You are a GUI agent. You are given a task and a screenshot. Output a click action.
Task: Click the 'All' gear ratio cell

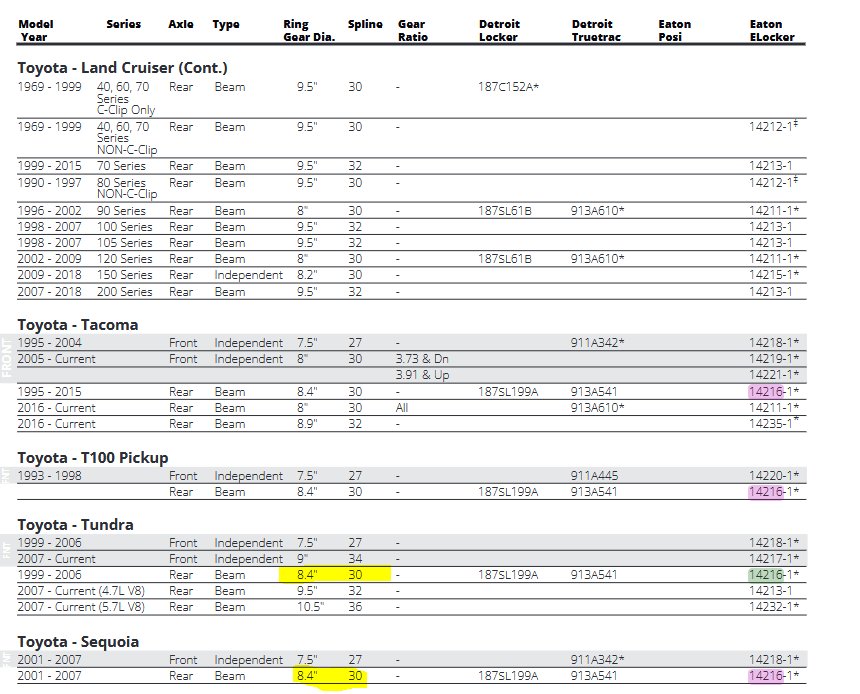[x=402, y=408]
